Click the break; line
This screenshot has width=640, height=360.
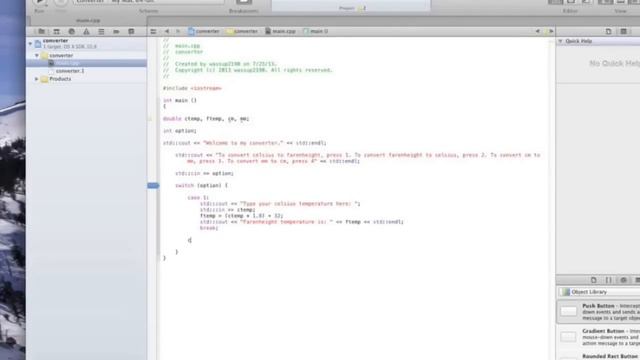209,228
